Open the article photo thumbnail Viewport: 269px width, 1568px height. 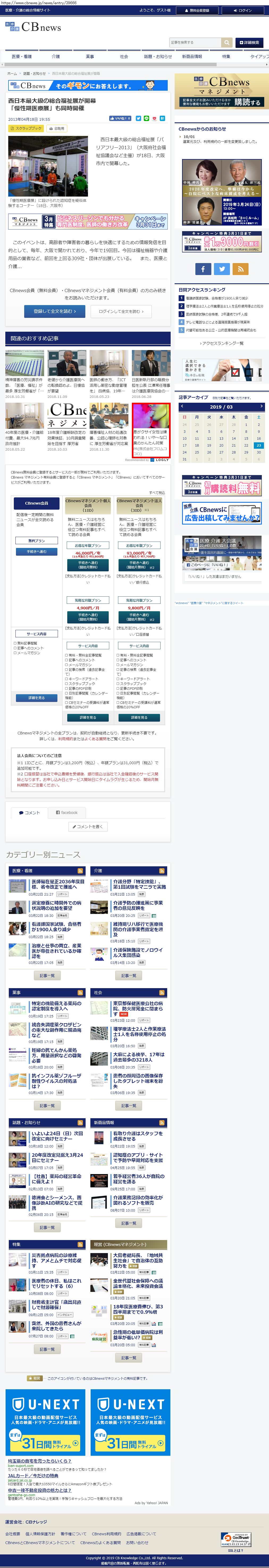[x=48, y=166]
